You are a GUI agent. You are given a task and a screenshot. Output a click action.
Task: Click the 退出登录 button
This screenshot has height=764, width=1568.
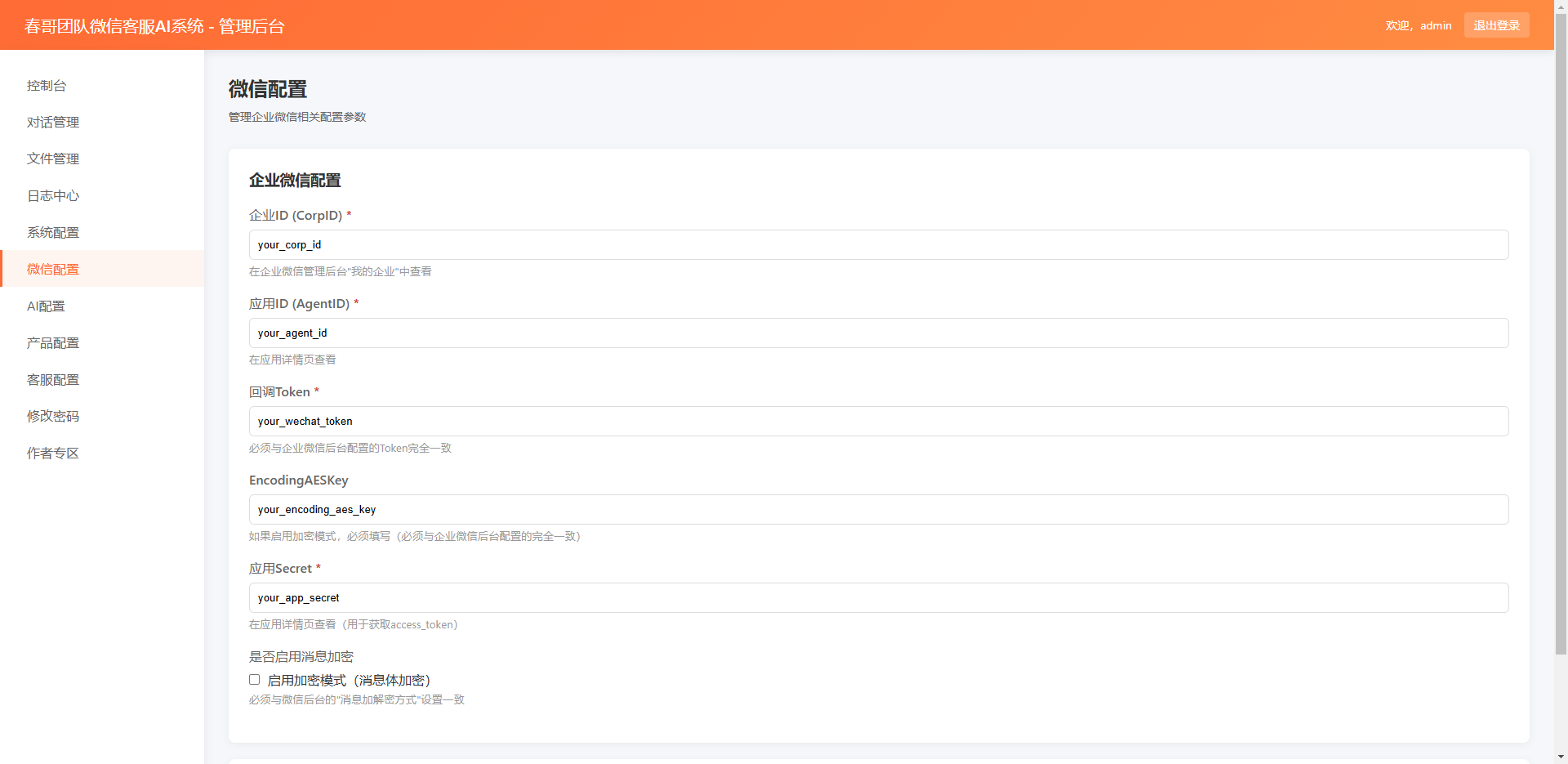[1496, 25]
